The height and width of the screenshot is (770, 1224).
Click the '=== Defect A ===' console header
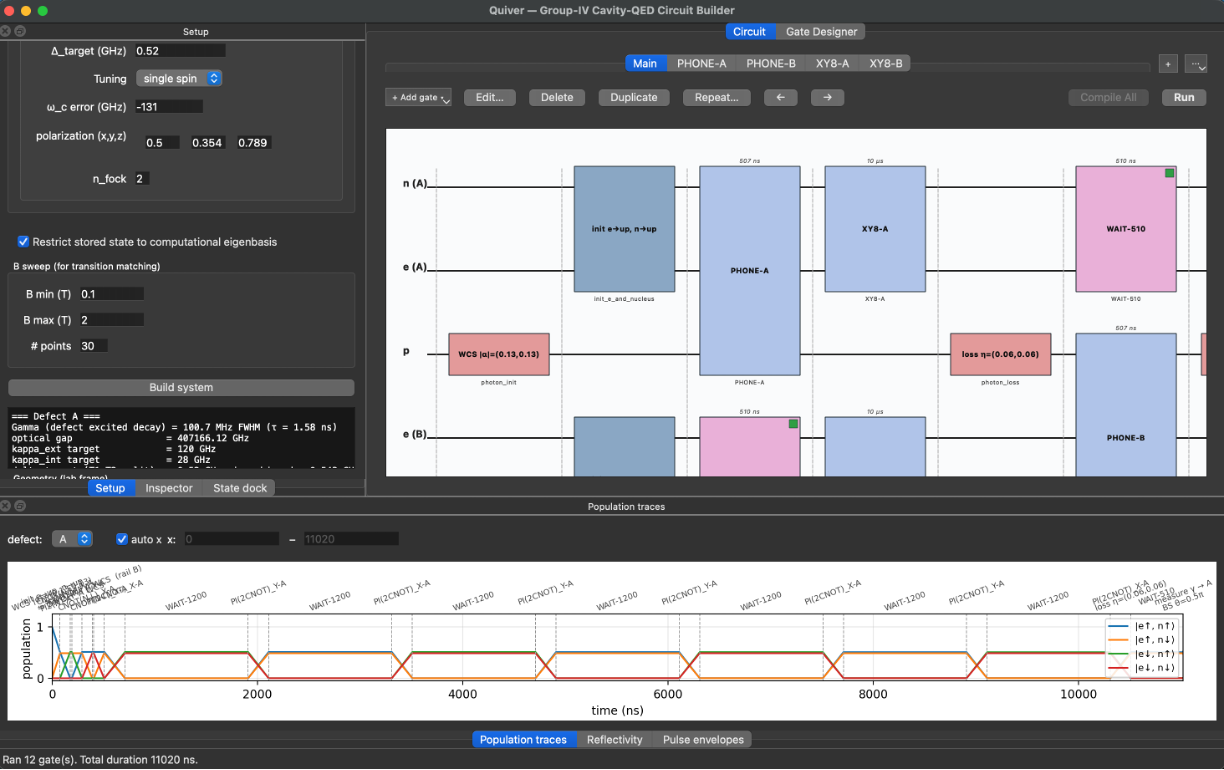click(55, 416)
